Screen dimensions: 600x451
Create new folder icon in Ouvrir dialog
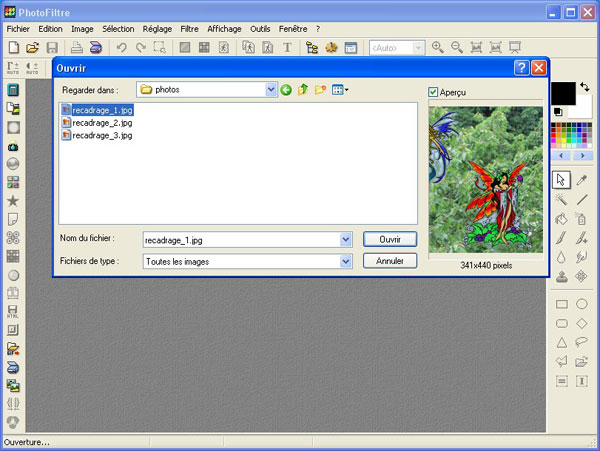pos(320,90)
